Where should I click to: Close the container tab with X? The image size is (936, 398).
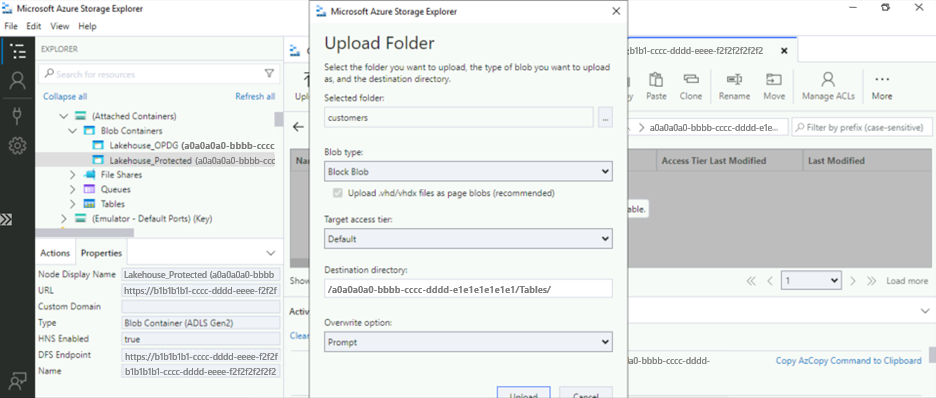tap(784, 51)
